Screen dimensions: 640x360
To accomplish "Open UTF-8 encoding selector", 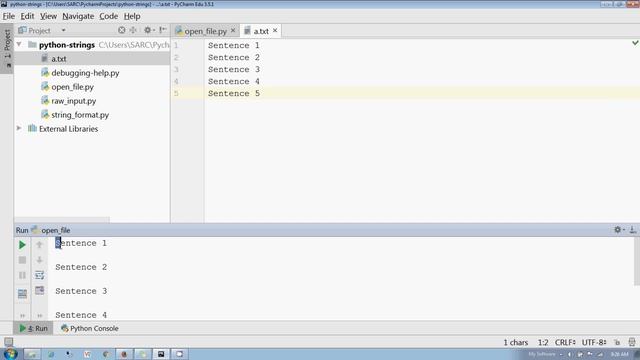I will coord(594,342).
